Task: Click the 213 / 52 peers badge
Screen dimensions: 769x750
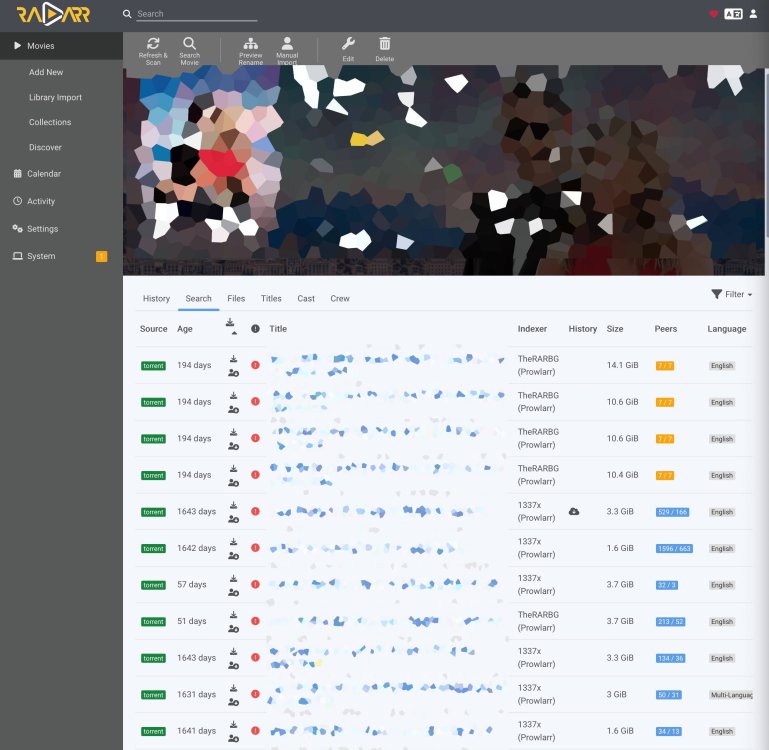Action: (670, 621)
